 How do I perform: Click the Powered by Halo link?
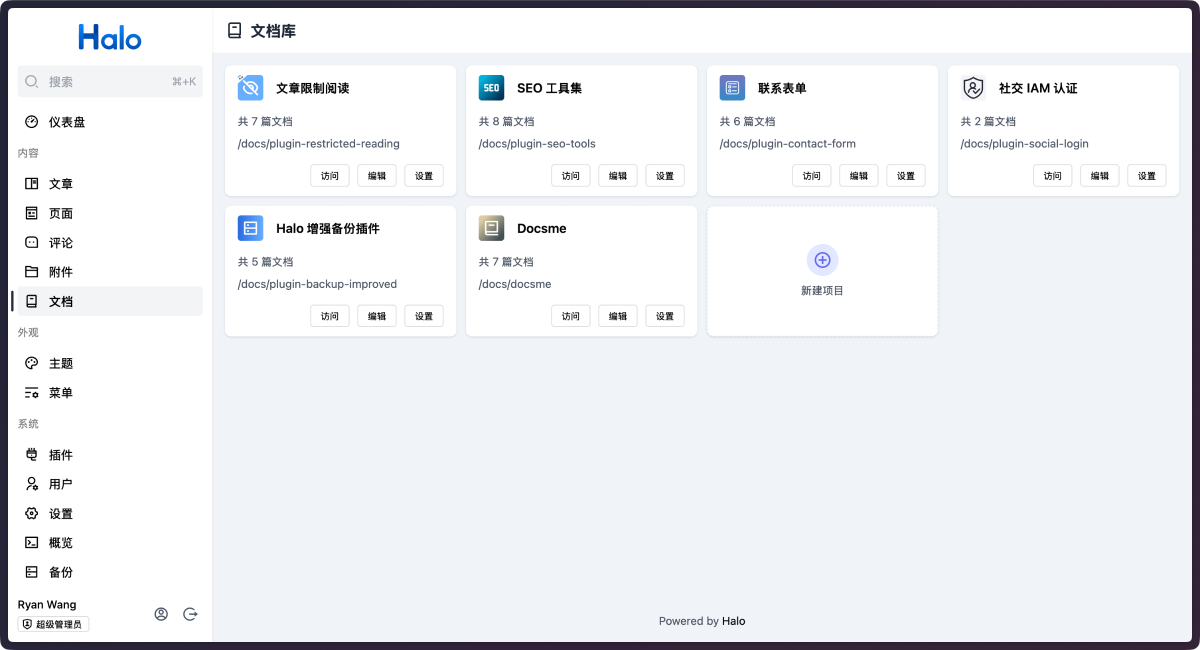[702, 621]
